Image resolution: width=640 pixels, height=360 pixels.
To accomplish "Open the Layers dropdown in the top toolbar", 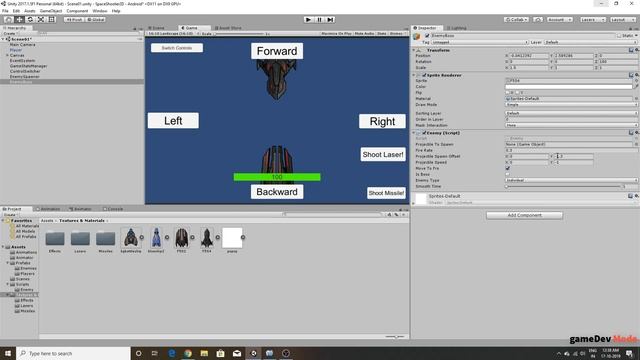I will [x=592, y=20].
